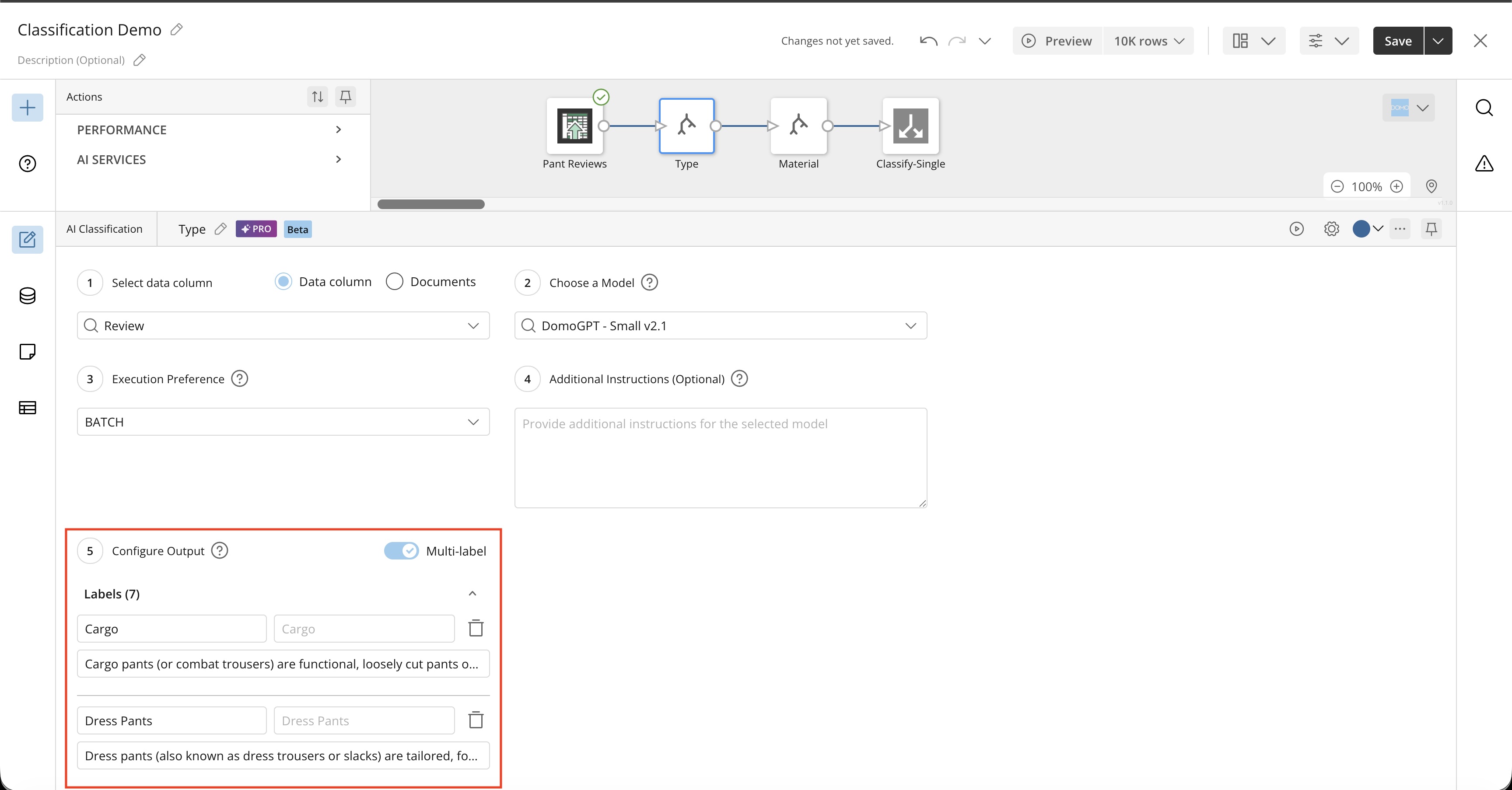Select the Type classification tile
The width and height of the screenshot is (1512, 790).
(687, 126)
